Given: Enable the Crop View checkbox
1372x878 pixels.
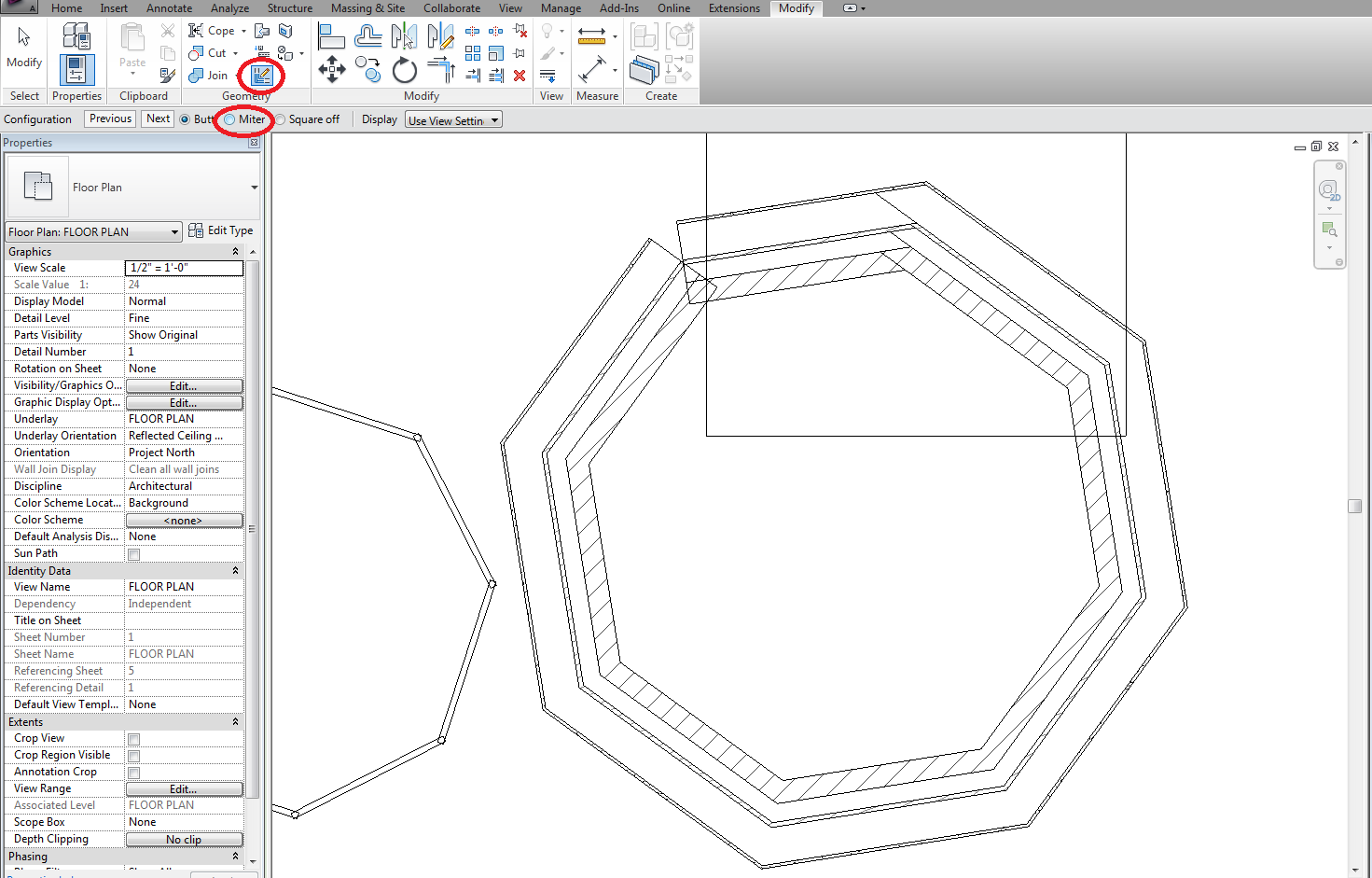Looking at the screenshot, I should [133, 739].
